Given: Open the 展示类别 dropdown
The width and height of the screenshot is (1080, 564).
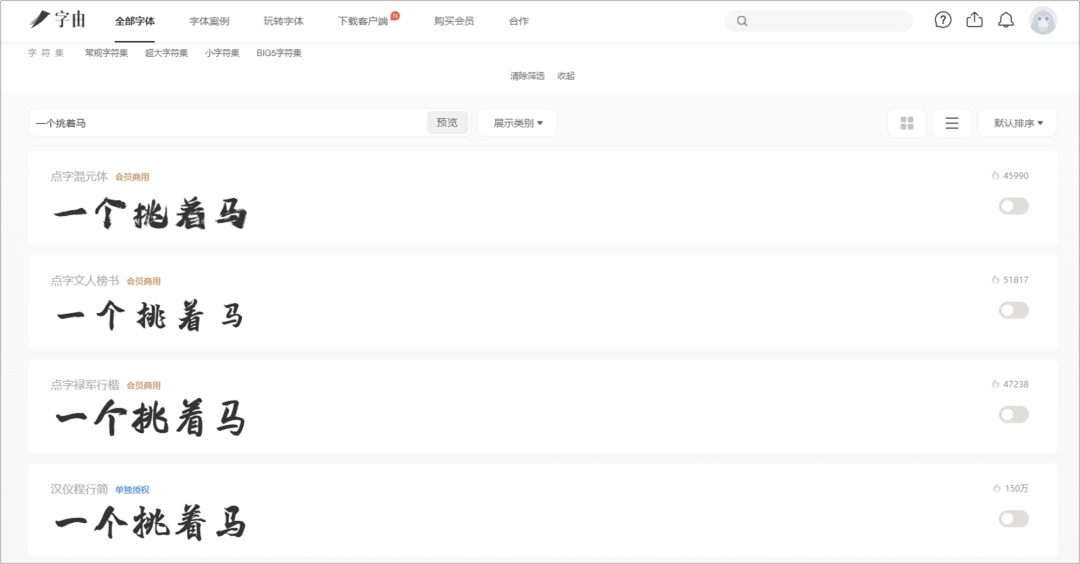Looking at the screenshot, I should point(517,123).
